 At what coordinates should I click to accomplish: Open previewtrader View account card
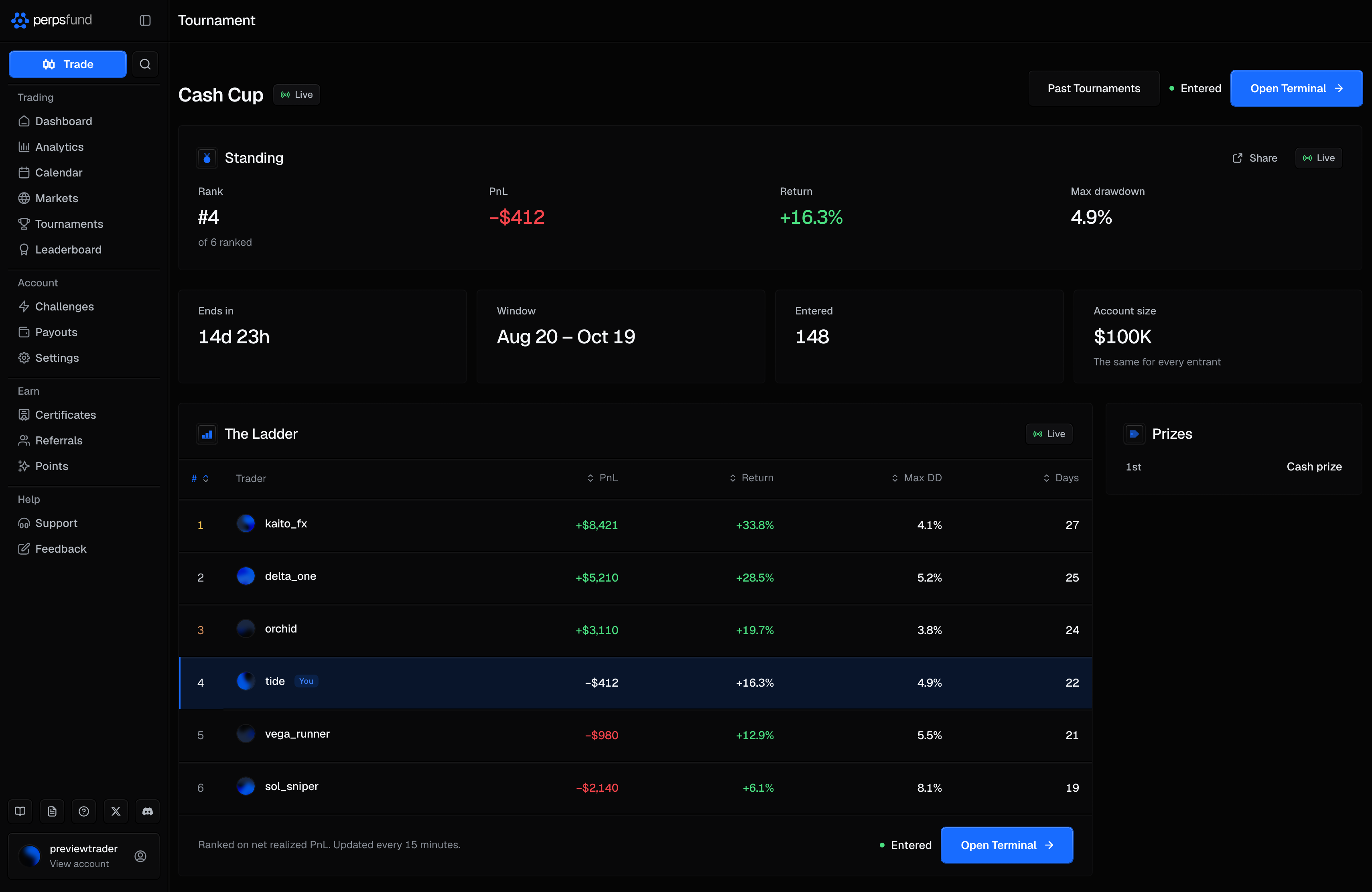pos(84,856)
